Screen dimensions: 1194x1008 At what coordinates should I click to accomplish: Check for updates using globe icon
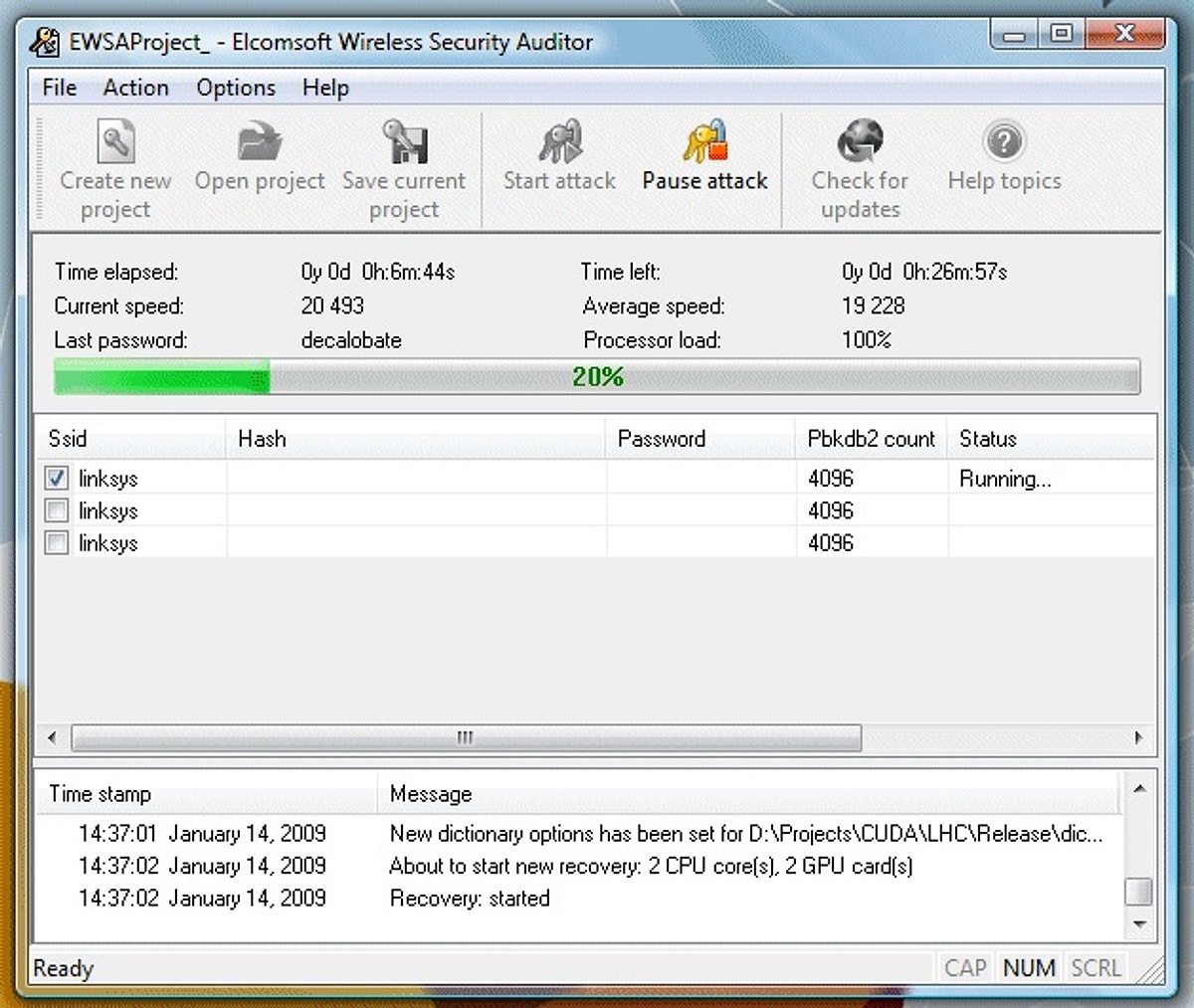coord(860,142)
